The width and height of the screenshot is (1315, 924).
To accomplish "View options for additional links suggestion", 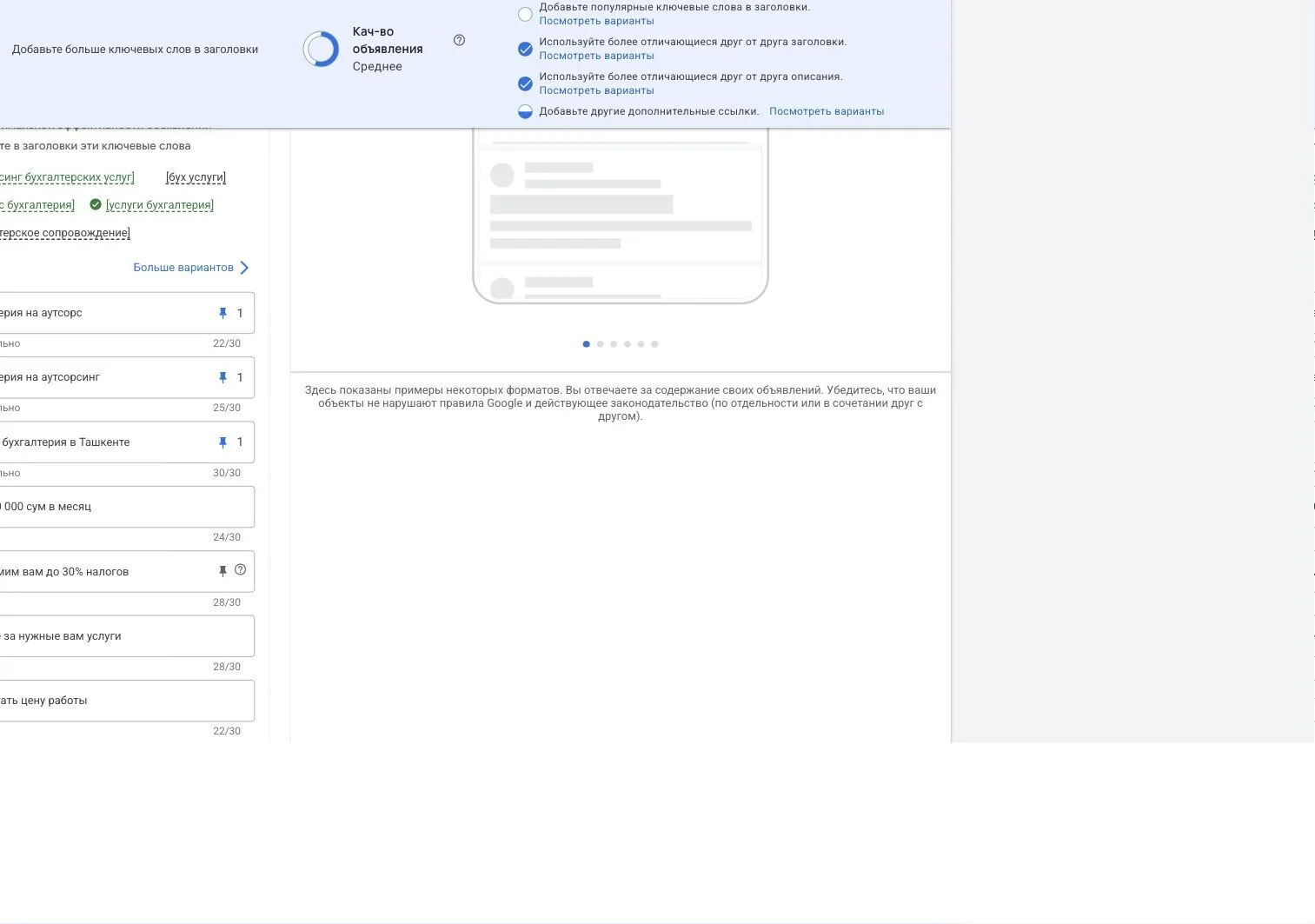I will [827, 111].
